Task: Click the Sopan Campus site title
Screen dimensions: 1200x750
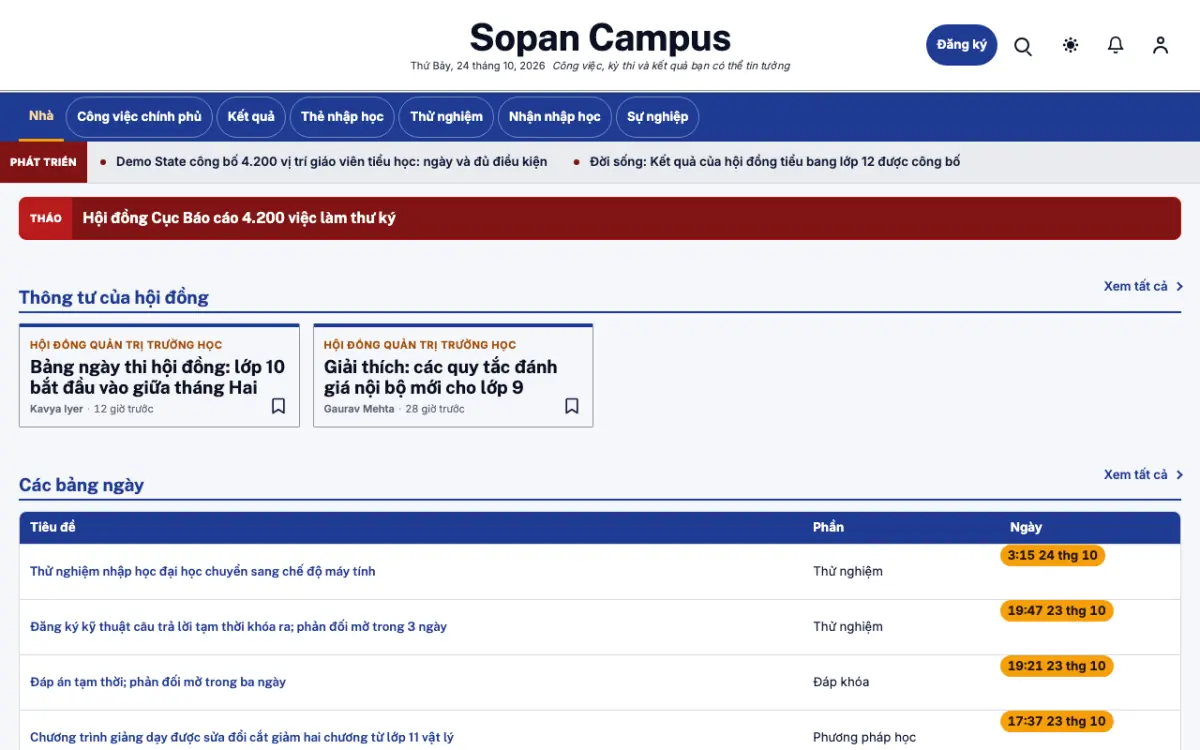Action: click(x=600, y=38)
